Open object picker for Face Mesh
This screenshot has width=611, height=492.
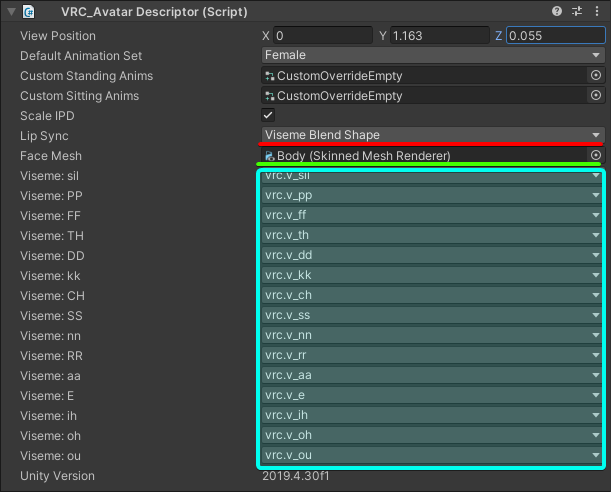coord(596,156)
